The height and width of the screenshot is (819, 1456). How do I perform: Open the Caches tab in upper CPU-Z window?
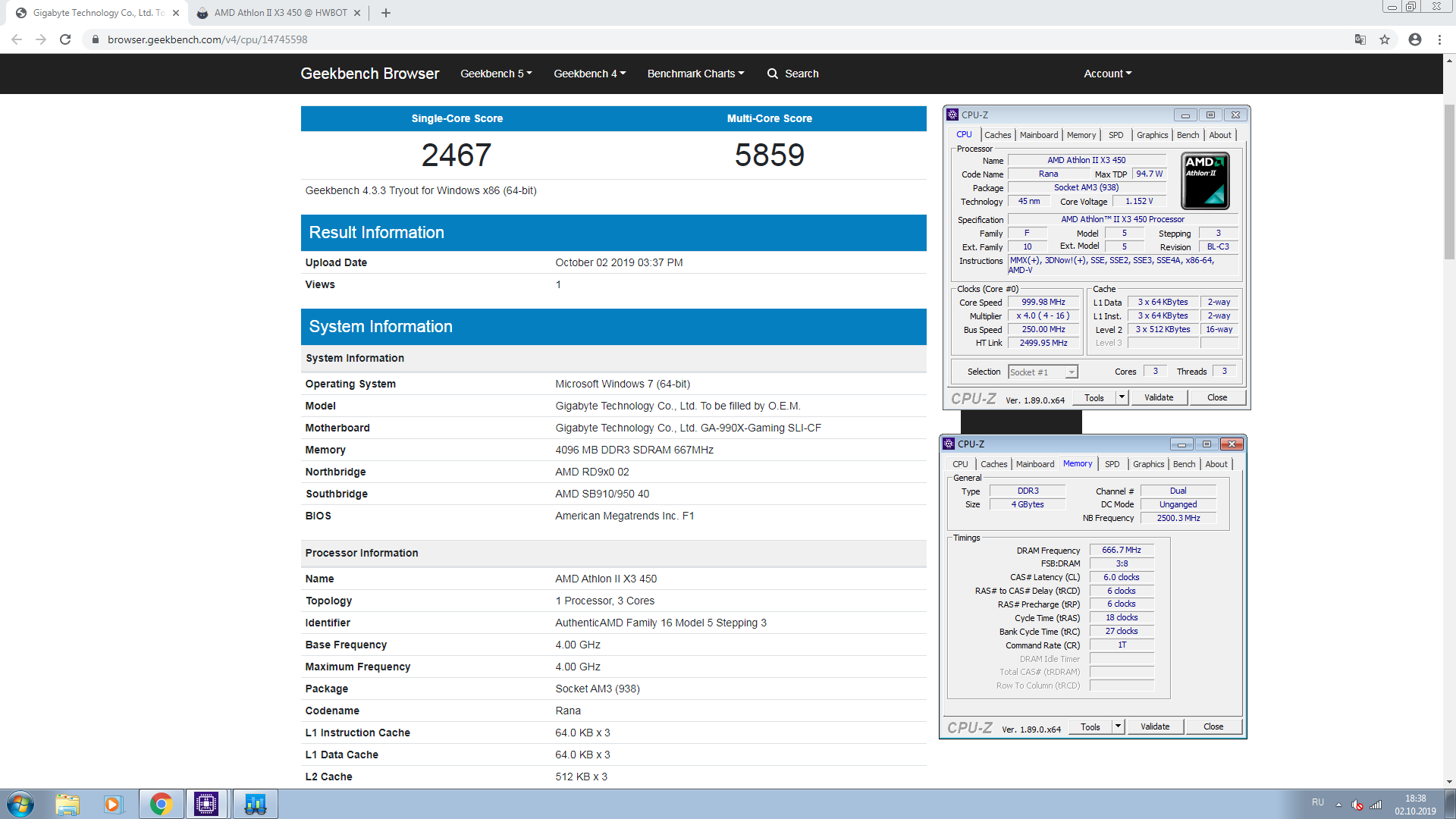click(x=997, y=135)
